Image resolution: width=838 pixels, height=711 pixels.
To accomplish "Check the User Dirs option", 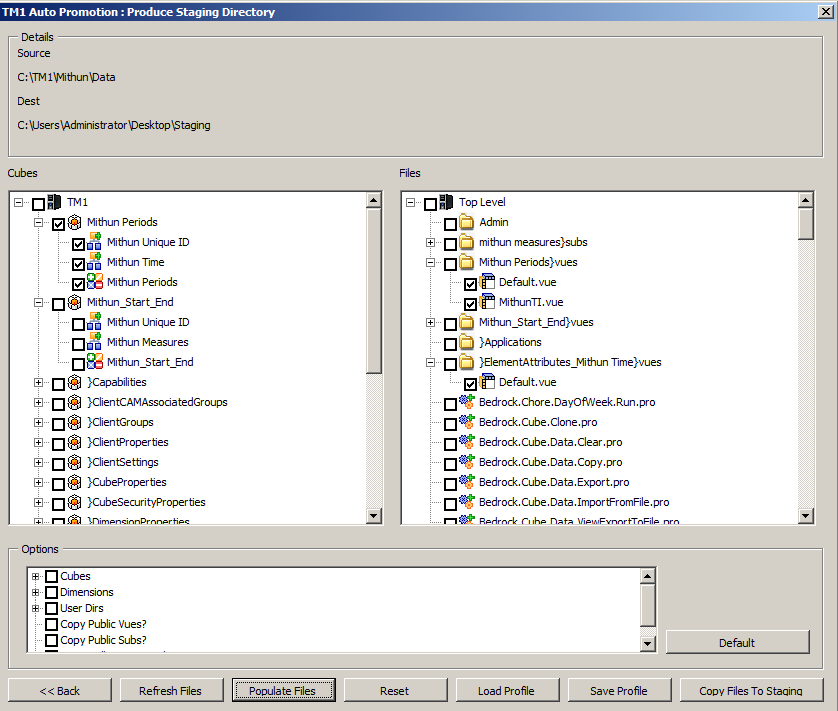I will (x=52, y=608).
